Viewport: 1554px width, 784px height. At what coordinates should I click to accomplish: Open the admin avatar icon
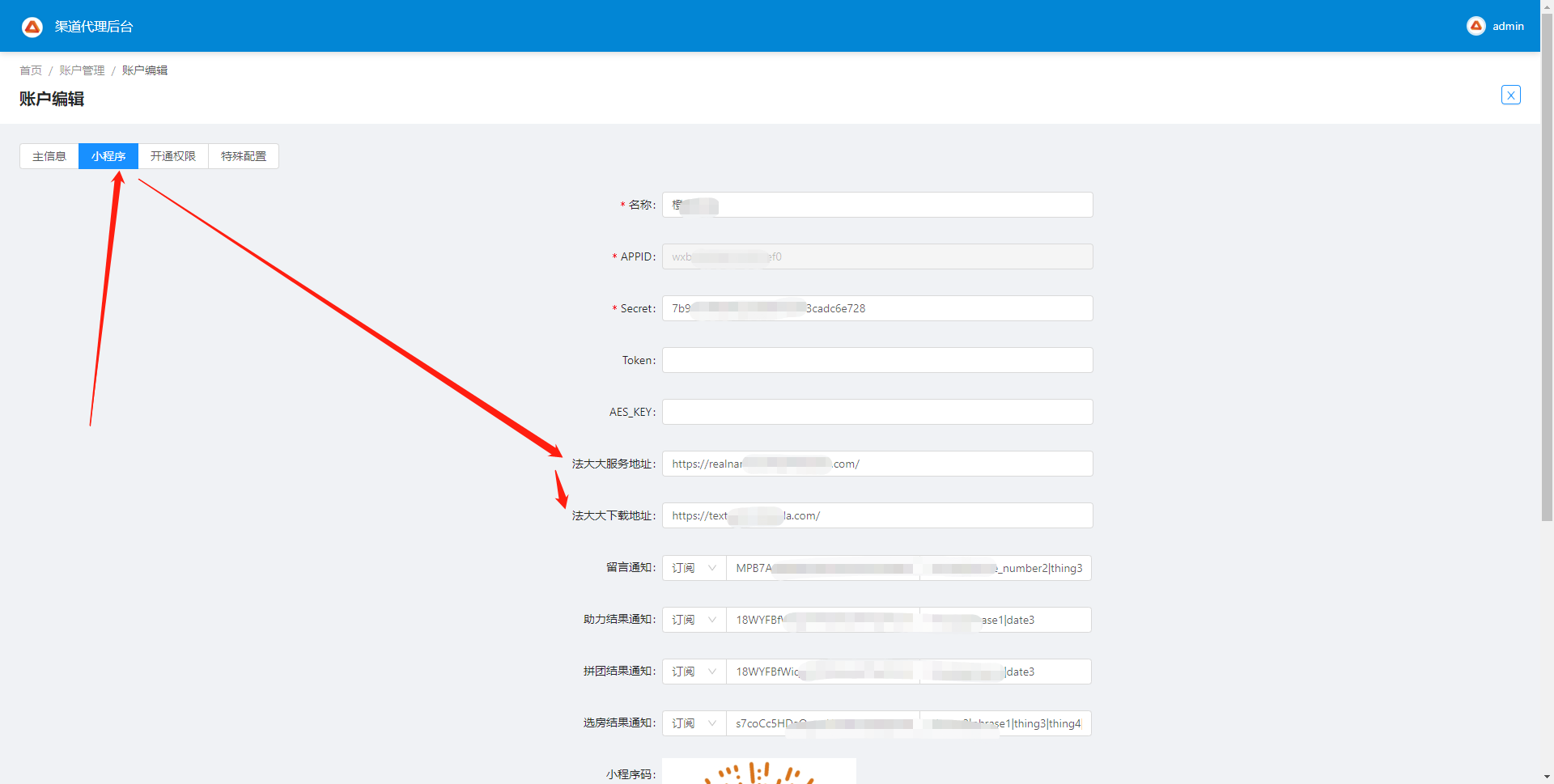point(1476,26)
